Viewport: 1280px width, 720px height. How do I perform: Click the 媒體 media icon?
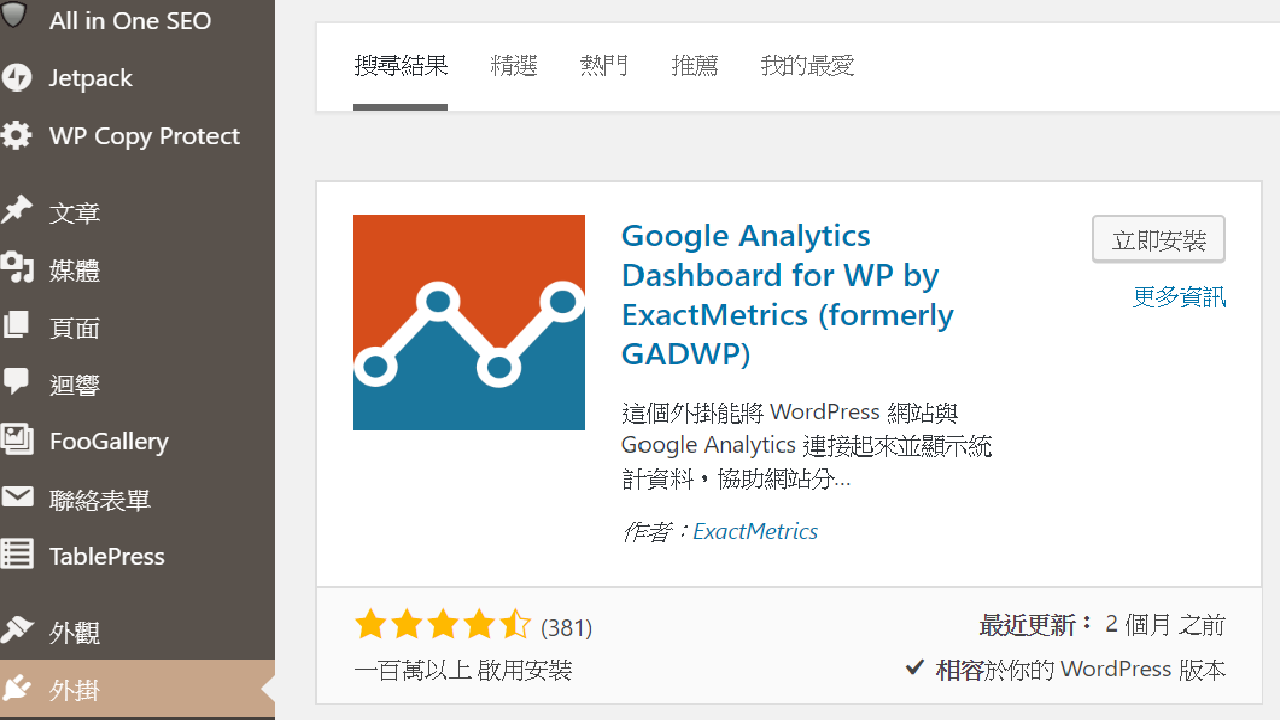(16, 269)
